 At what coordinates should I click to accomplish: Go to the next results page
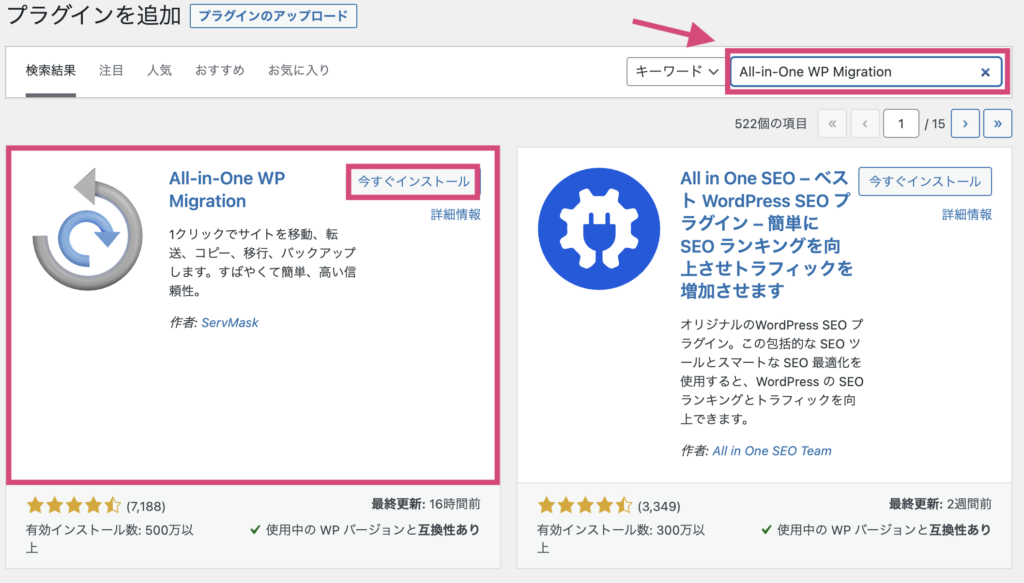pyautogui.click(x=965, y=123)
